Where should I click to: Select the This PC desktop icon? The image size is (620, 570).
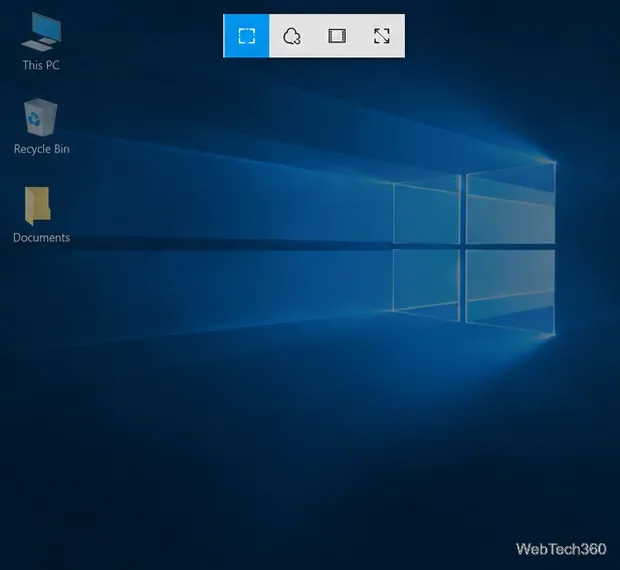pos(41,32)
